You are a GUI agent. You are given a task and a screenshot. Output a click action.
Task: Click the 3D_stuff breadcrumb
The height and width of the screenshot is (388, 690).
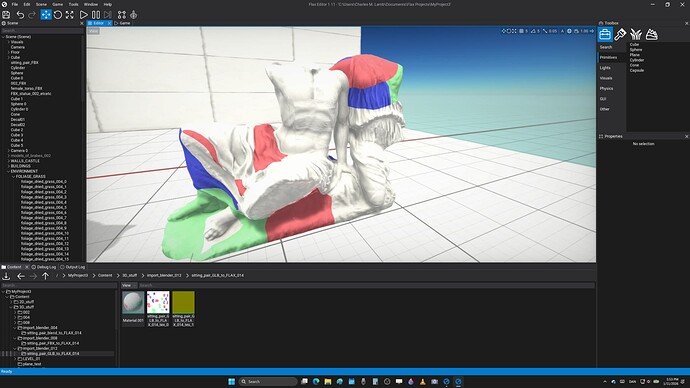click(x=129, y=275)
